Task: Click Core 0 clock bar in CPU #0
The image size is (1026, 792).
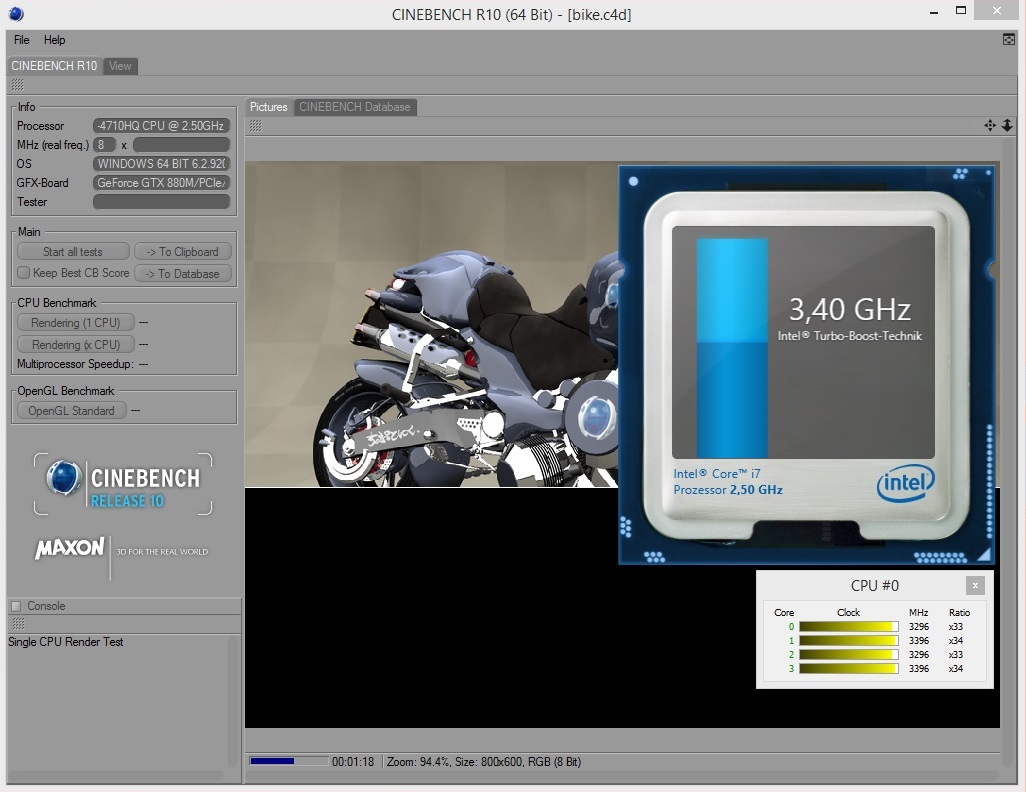Action: (849, 626)
